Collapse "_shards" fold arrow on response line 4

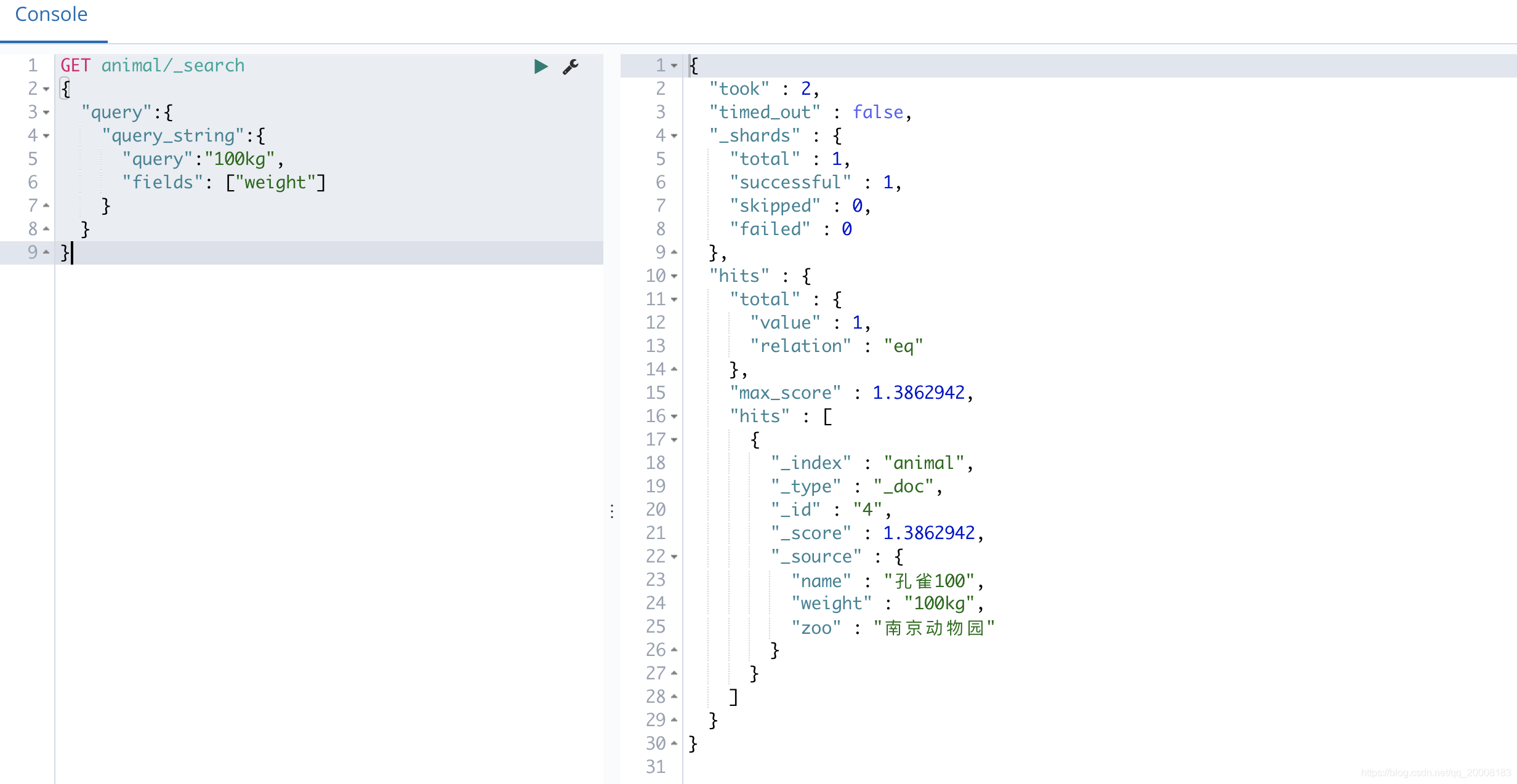tap(674, 135)
